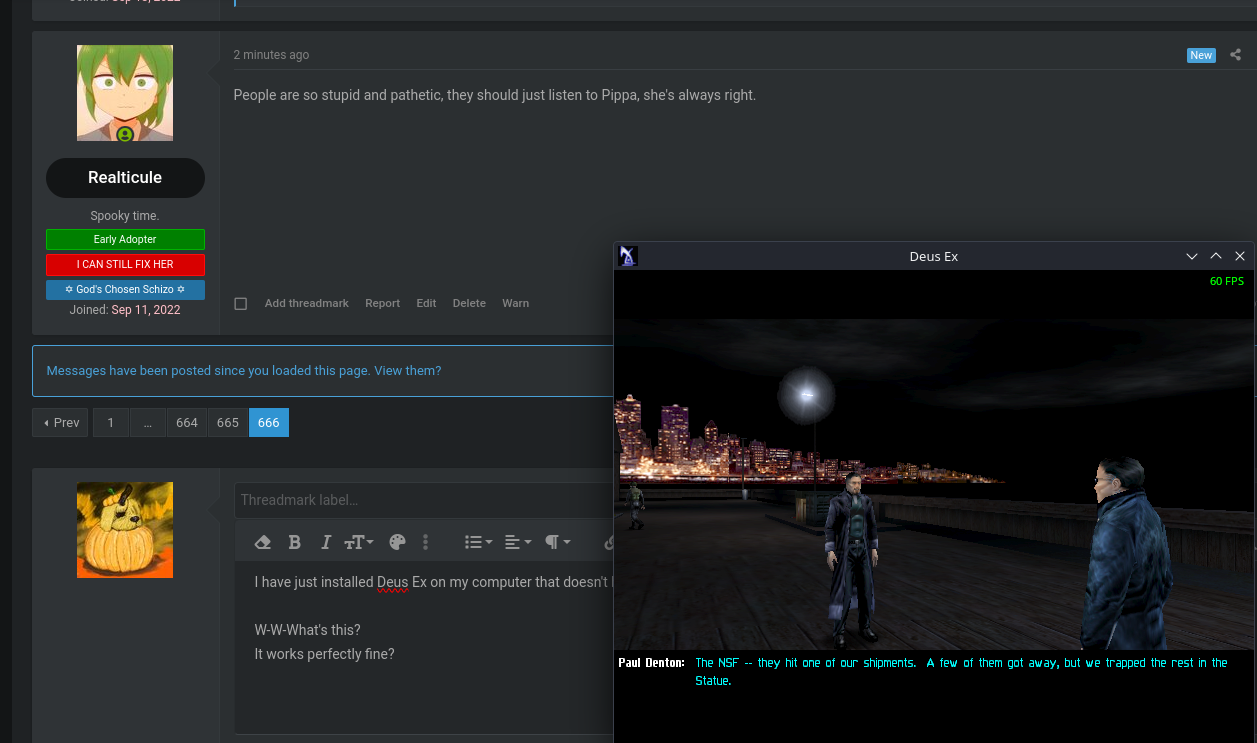
Task: Open the font size dropdown in the editor
Action: (x=359, y=542)
